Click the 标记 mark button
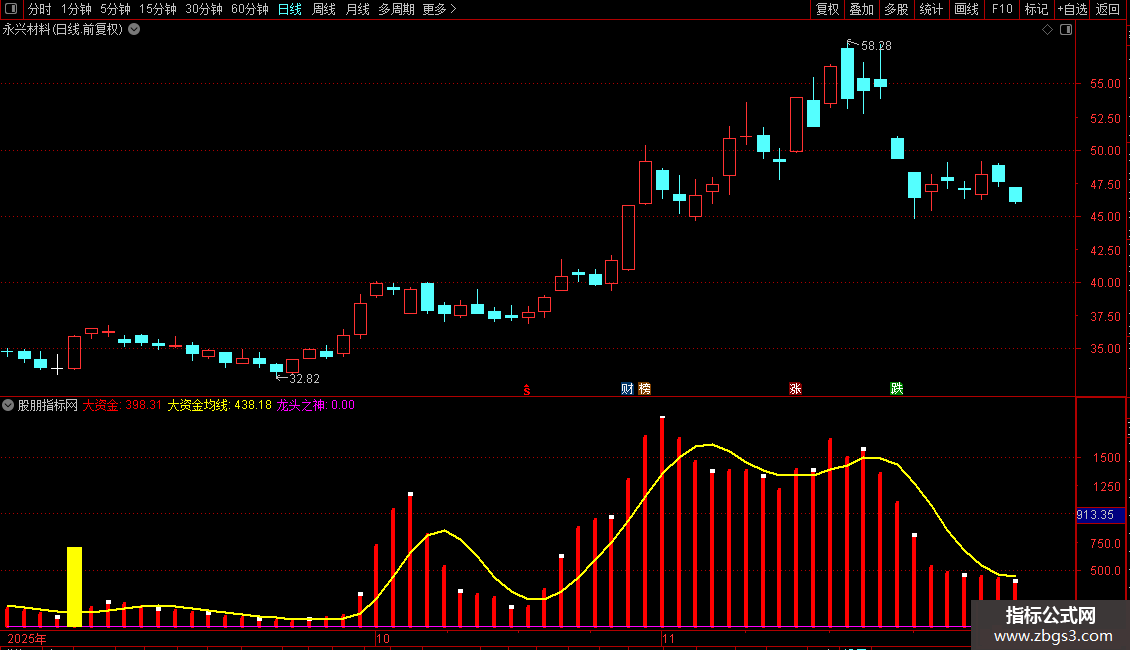This screenshot has height=650, width=1130. 1036,9
